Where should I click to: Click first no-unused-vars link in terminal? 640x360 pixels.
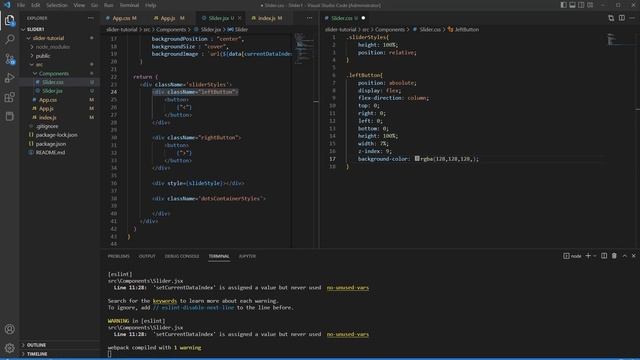coord(347,288)
